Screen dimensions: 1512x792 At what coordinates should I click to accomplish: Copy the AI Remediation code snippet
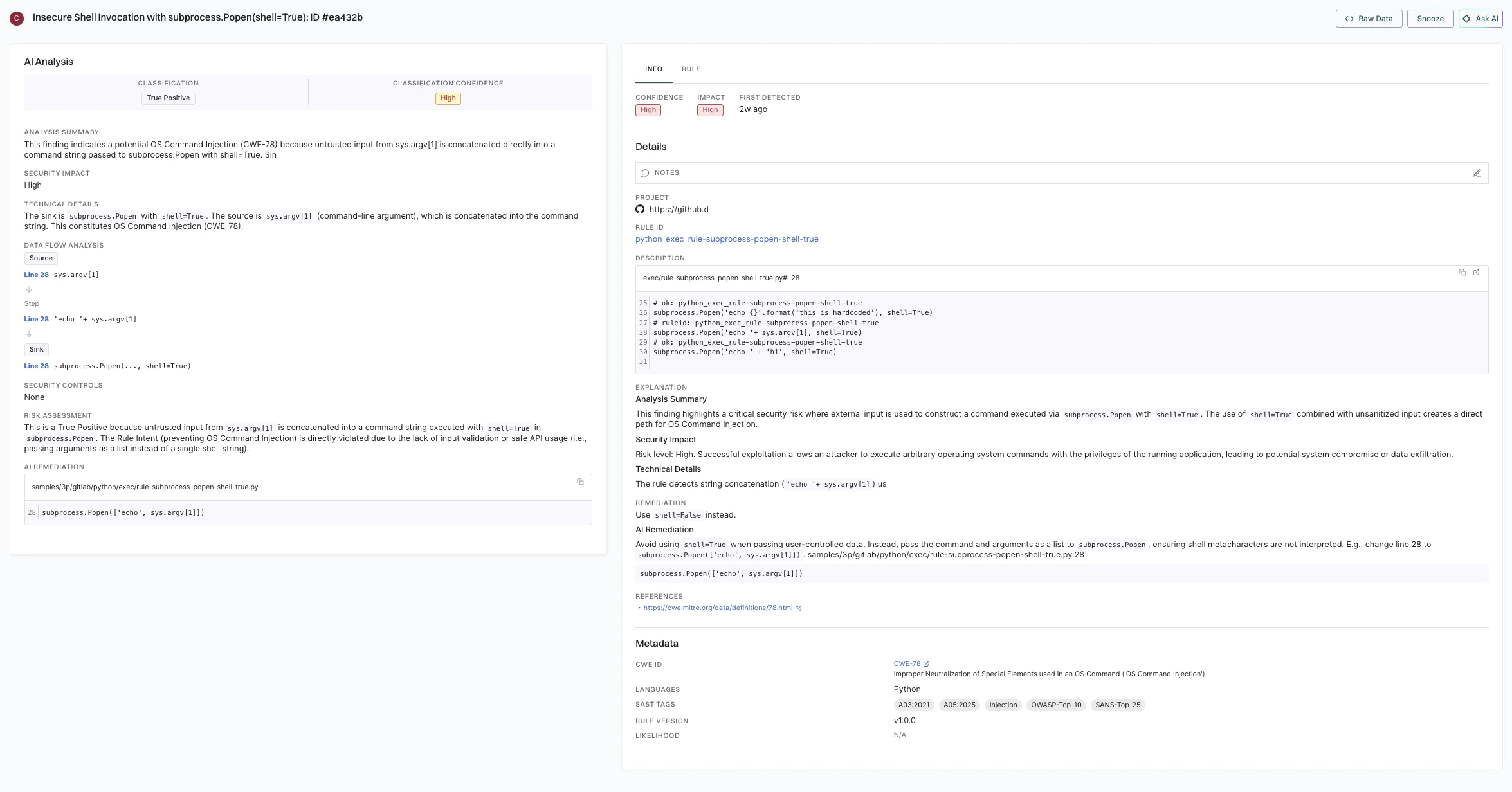[x=580, y=482]
